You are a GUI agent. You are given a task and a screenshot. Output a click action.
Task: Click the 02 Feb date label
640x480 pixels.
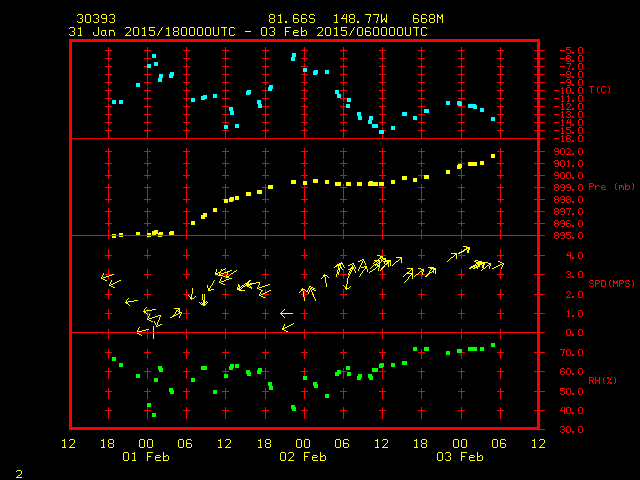point(303,457)
